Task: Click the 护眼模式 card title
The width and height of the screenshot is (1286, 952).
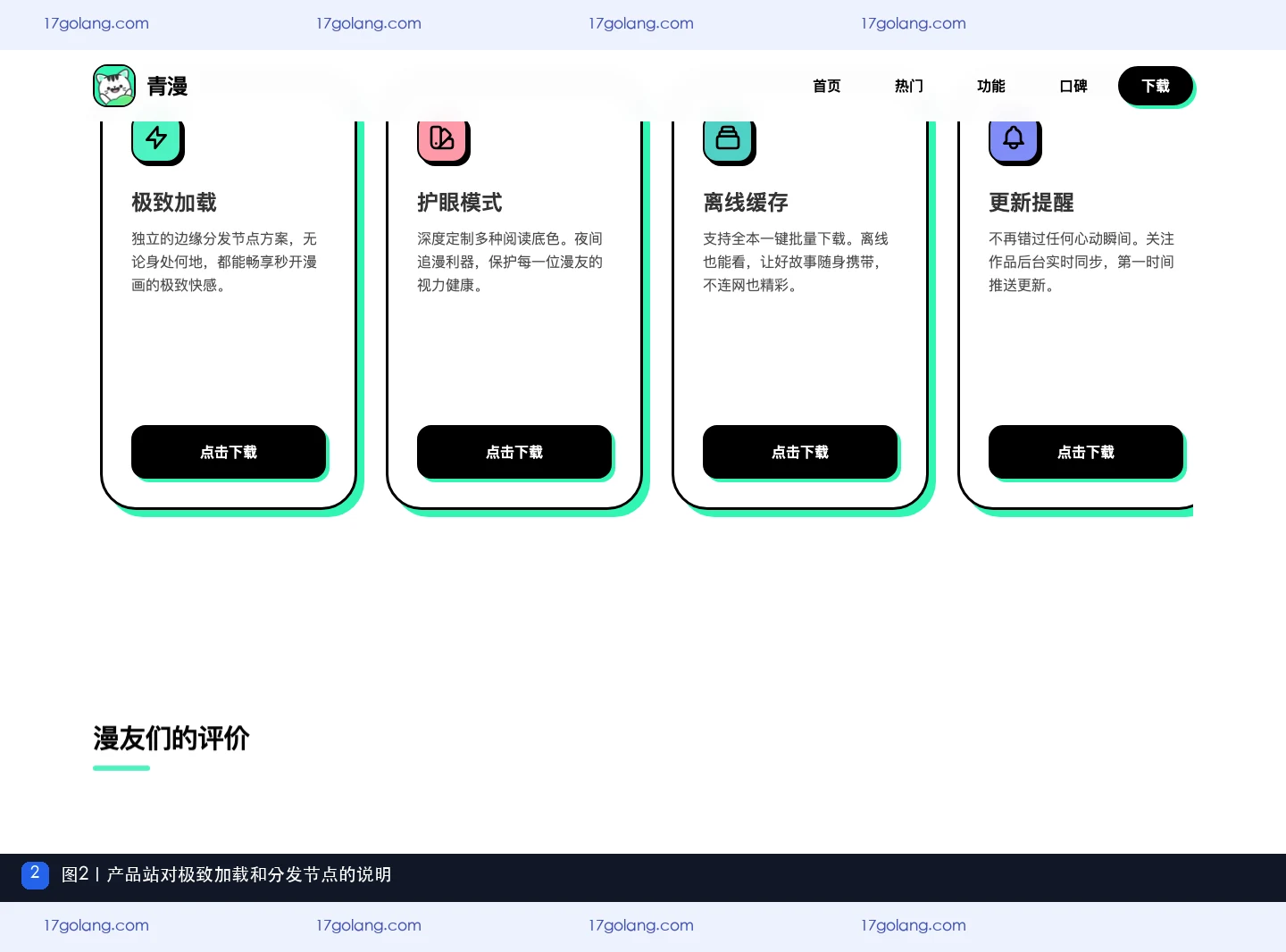Action: tap(460, 203)
